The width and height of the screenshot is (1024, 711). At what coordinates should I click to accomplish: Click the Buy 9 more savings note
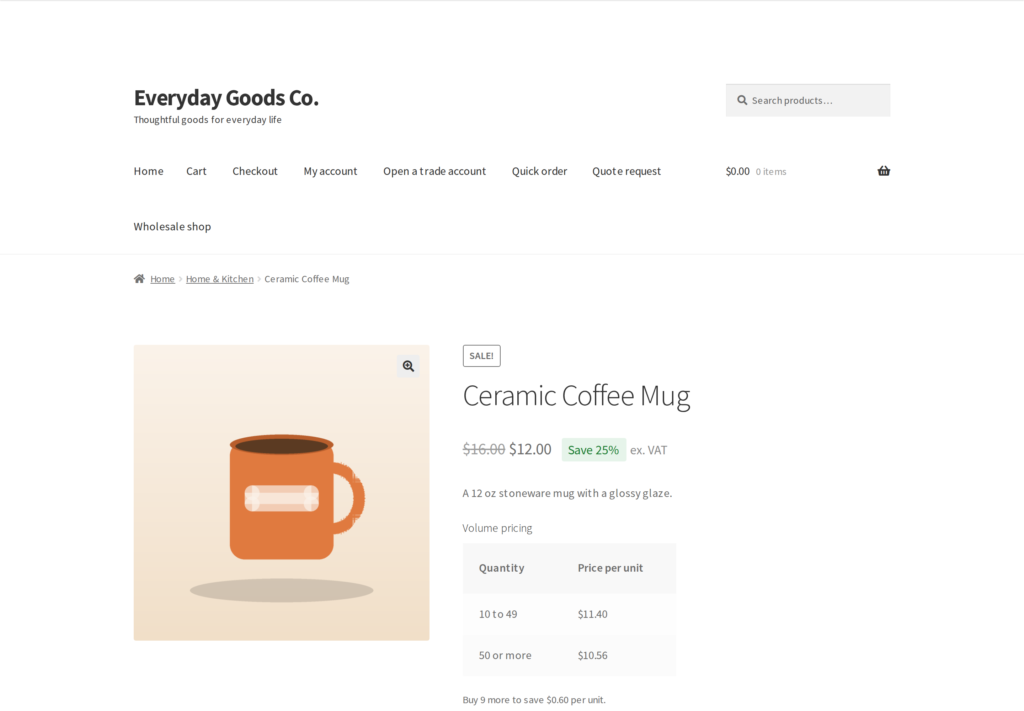(534, 700)
